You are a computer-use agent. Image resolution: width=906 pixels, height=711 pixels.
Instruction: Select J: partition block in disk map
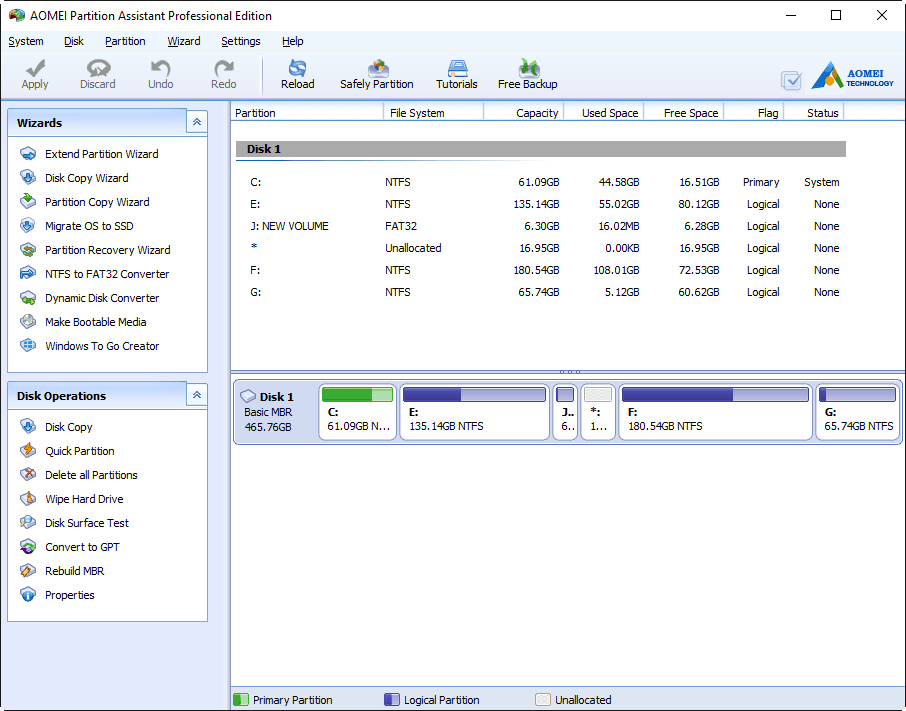565,412
